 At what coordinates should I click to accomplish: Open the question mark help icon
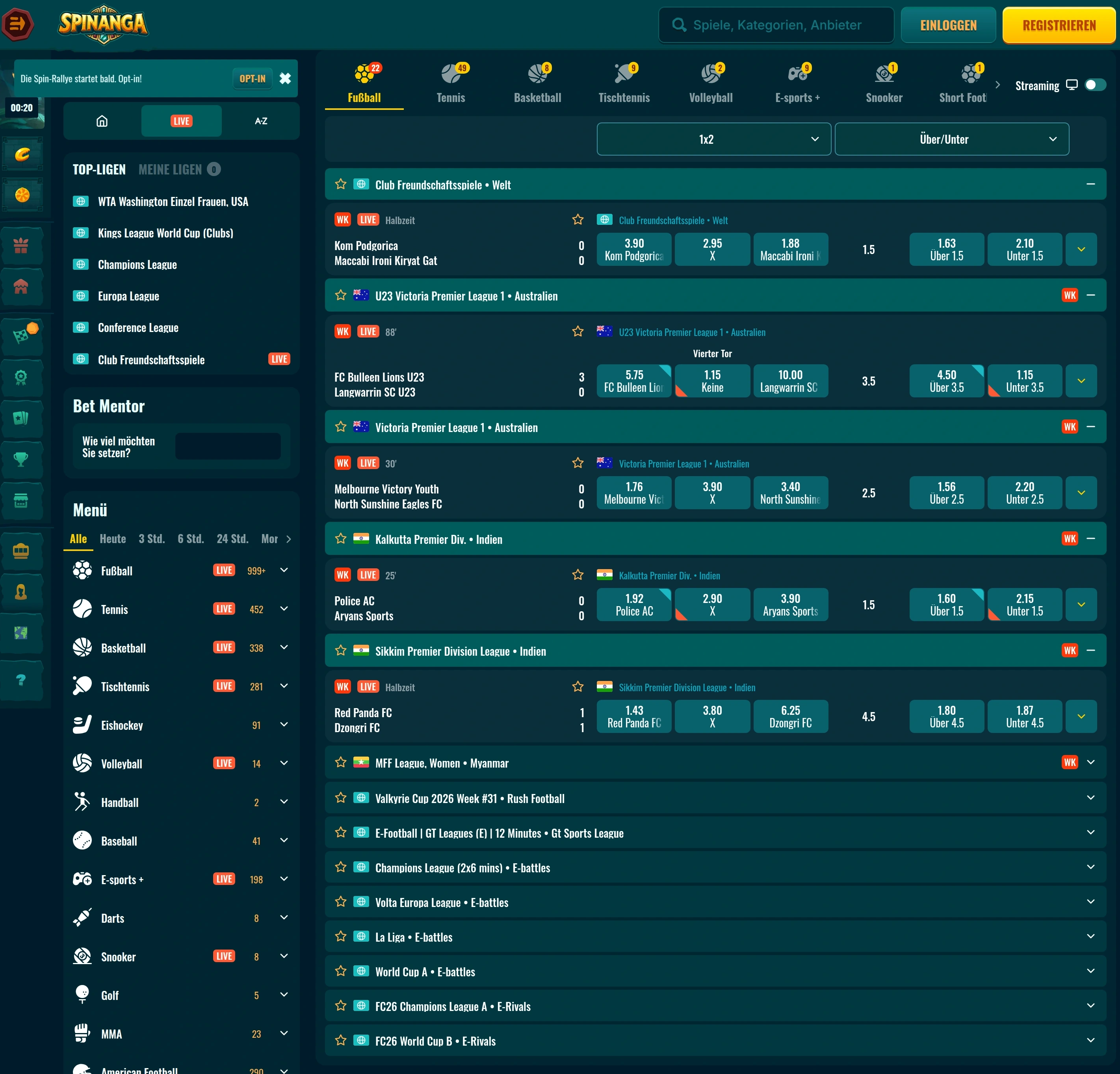[x=21, y=680]
